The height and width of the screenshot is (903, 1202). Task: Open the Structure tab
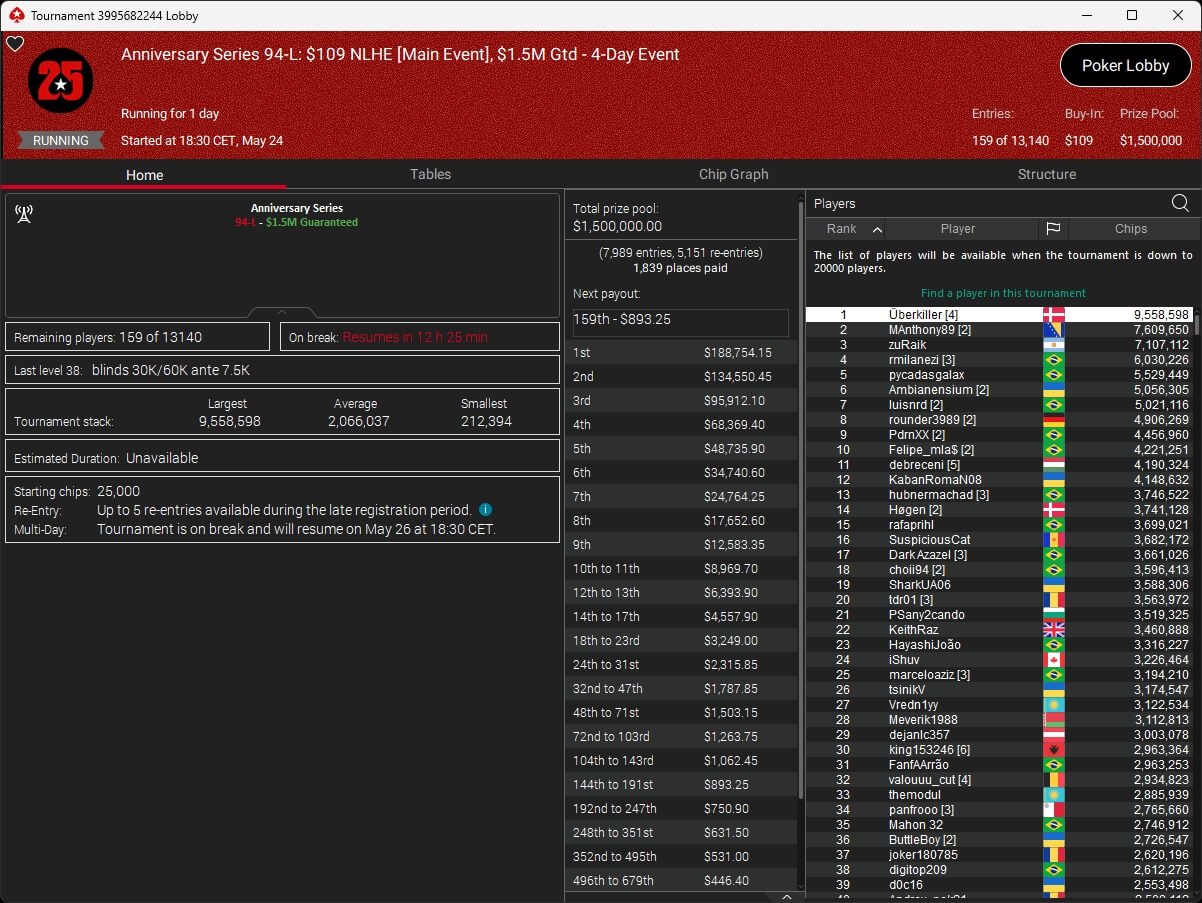pyautogui.click(x=1046, y=174)
